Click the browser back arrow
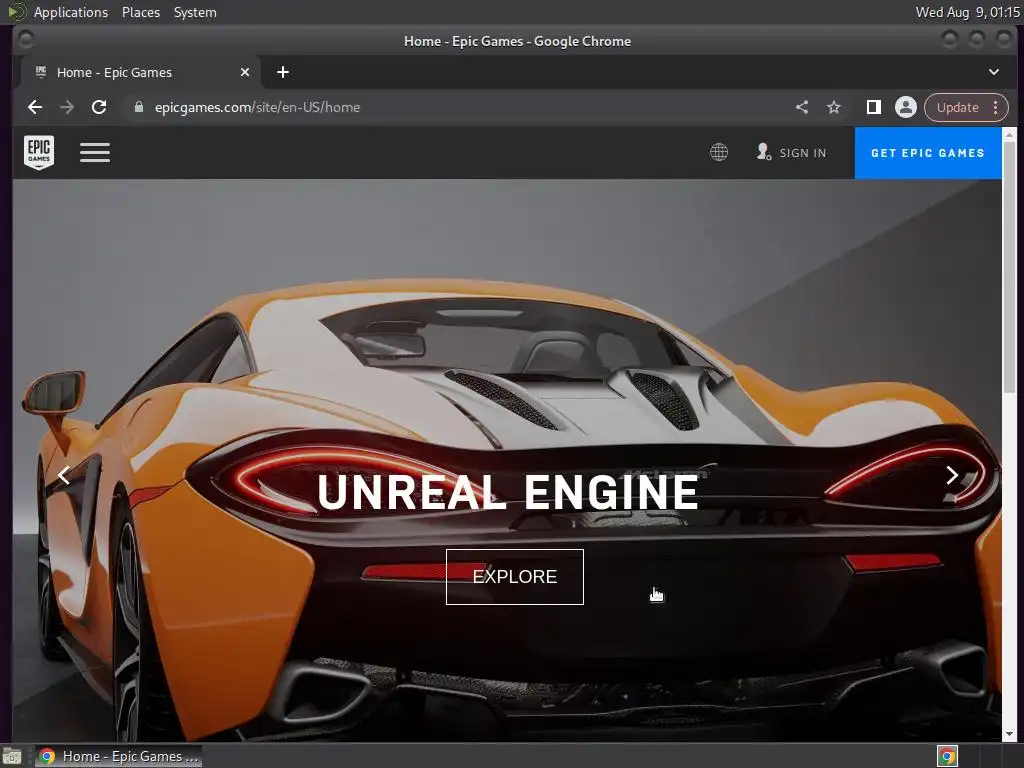1024x768 pixels. (x=35, y=107)
